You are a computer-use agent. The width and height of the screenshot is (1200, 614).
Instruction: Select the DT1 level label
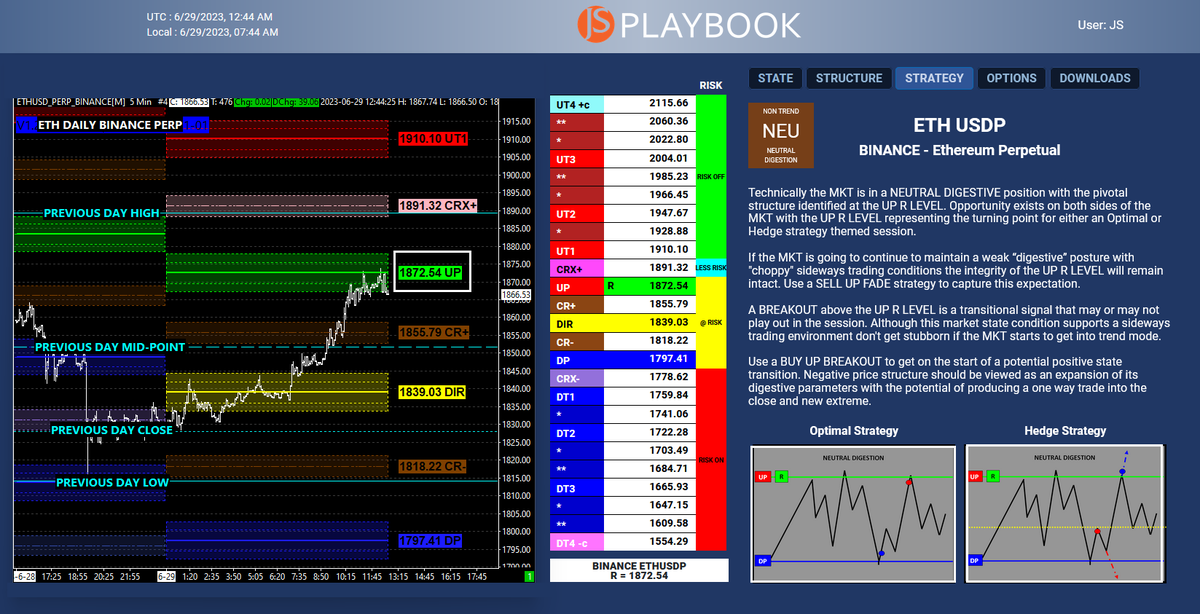578,395
